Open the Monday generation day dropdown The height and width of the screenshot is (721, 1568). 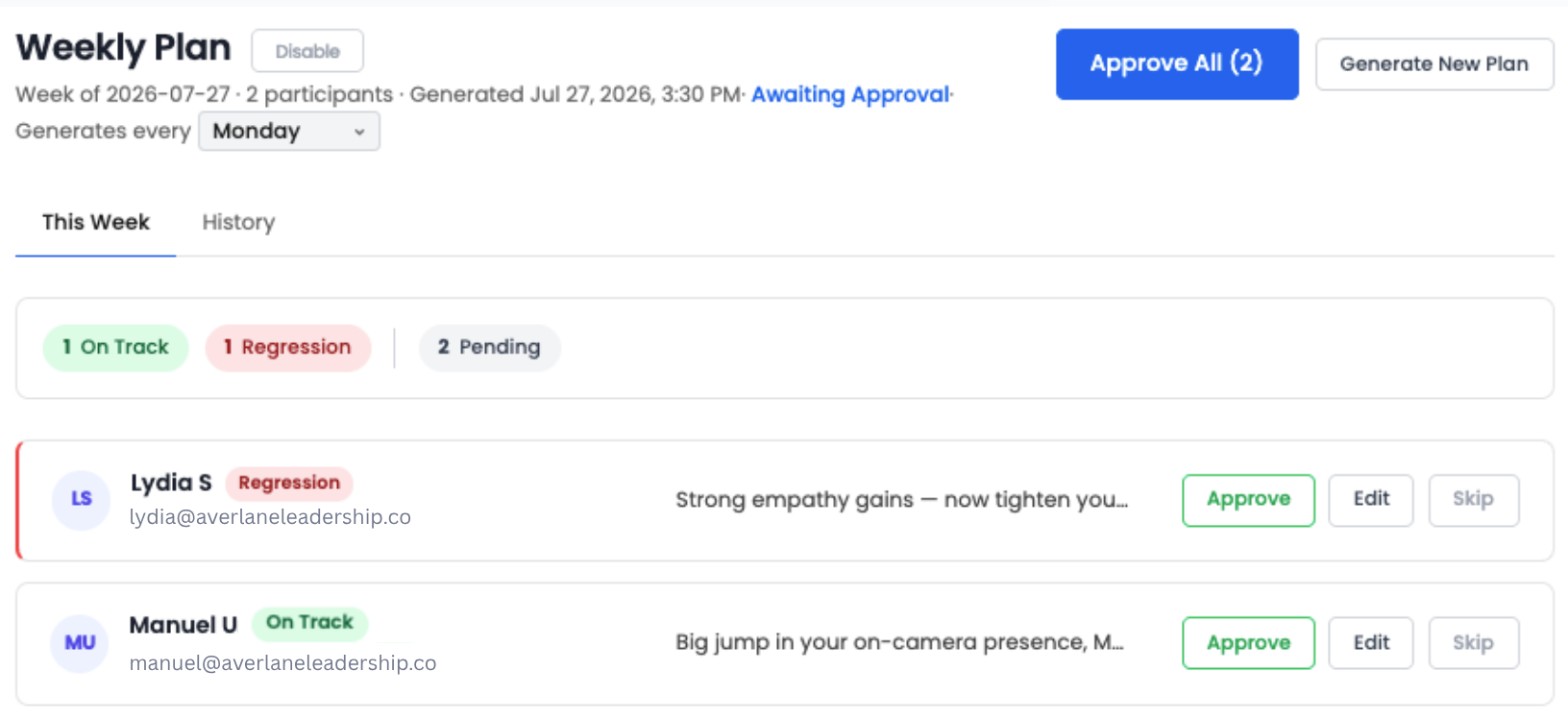click(x=288, y=131)
